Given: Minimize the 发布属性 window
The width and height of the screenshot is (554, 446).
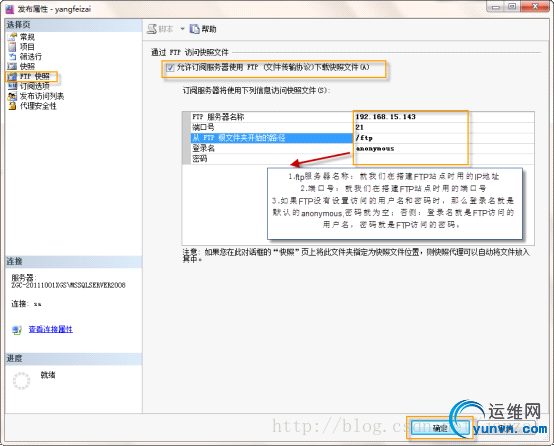Looking at the screenshot, I should 496,7.
